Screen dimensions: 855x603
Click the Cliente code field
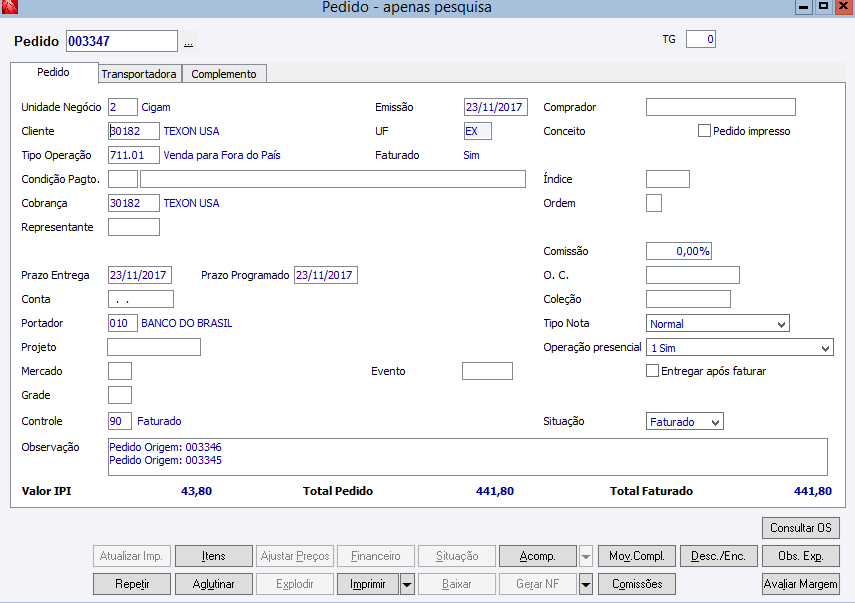point(134,131)
